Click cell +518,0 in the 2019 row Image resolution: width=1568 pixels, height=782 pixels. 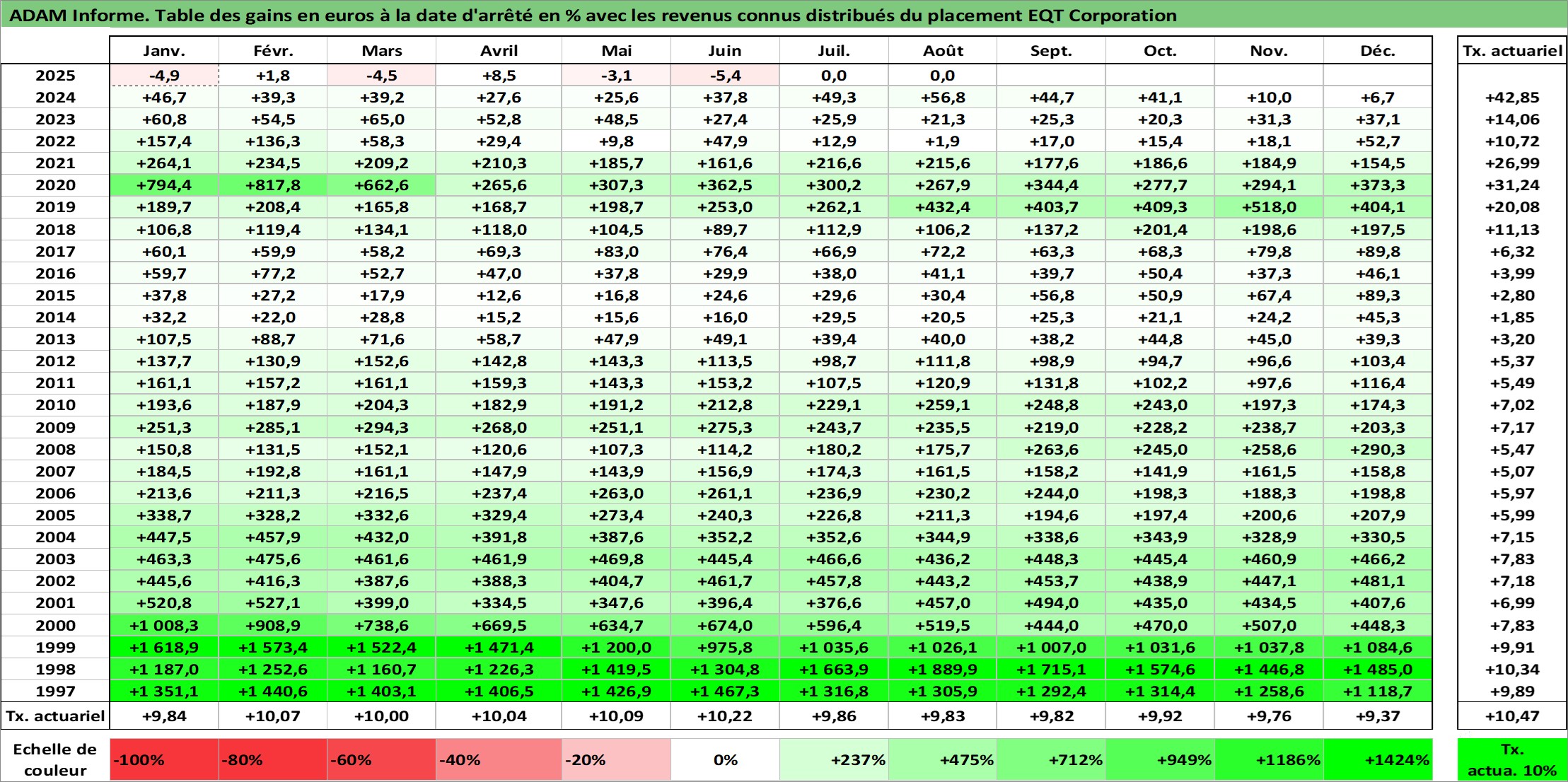click(x=1269, y=207)
